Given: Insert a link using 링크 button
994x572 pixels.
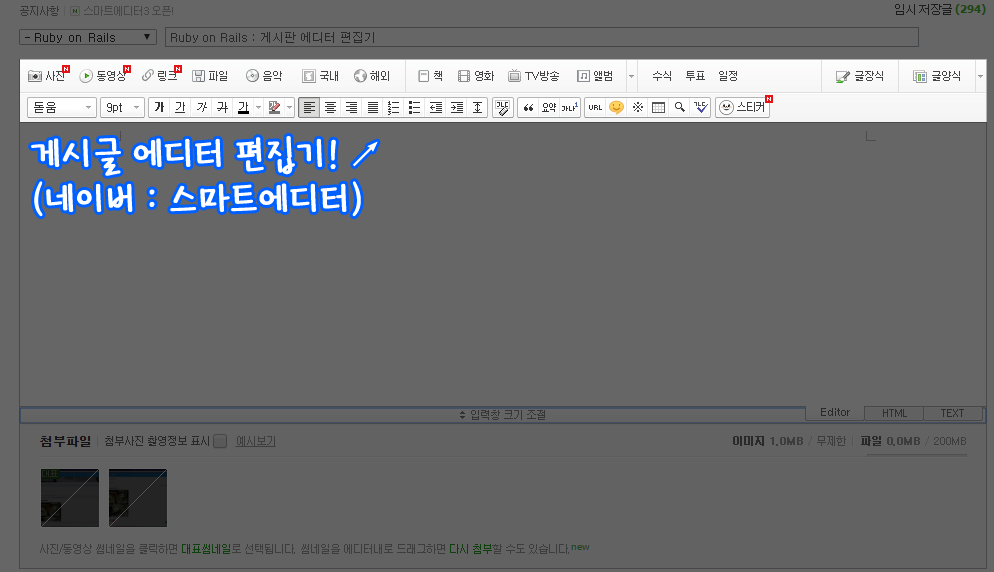Looking at the screenshot, I should coord(160,75).
